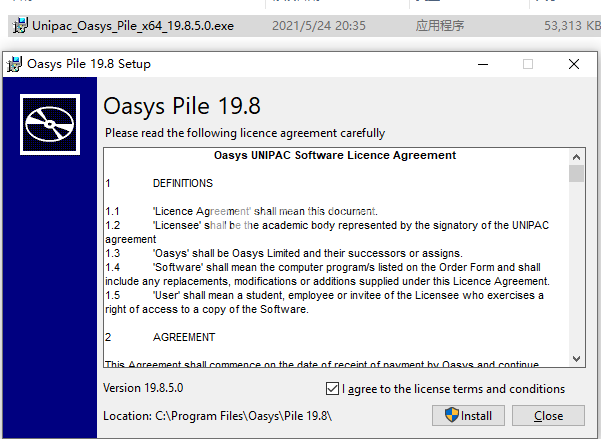Click the licence scrollbar down arrow
This screenshot has height=439, width=601.
(x=576, y=358)
